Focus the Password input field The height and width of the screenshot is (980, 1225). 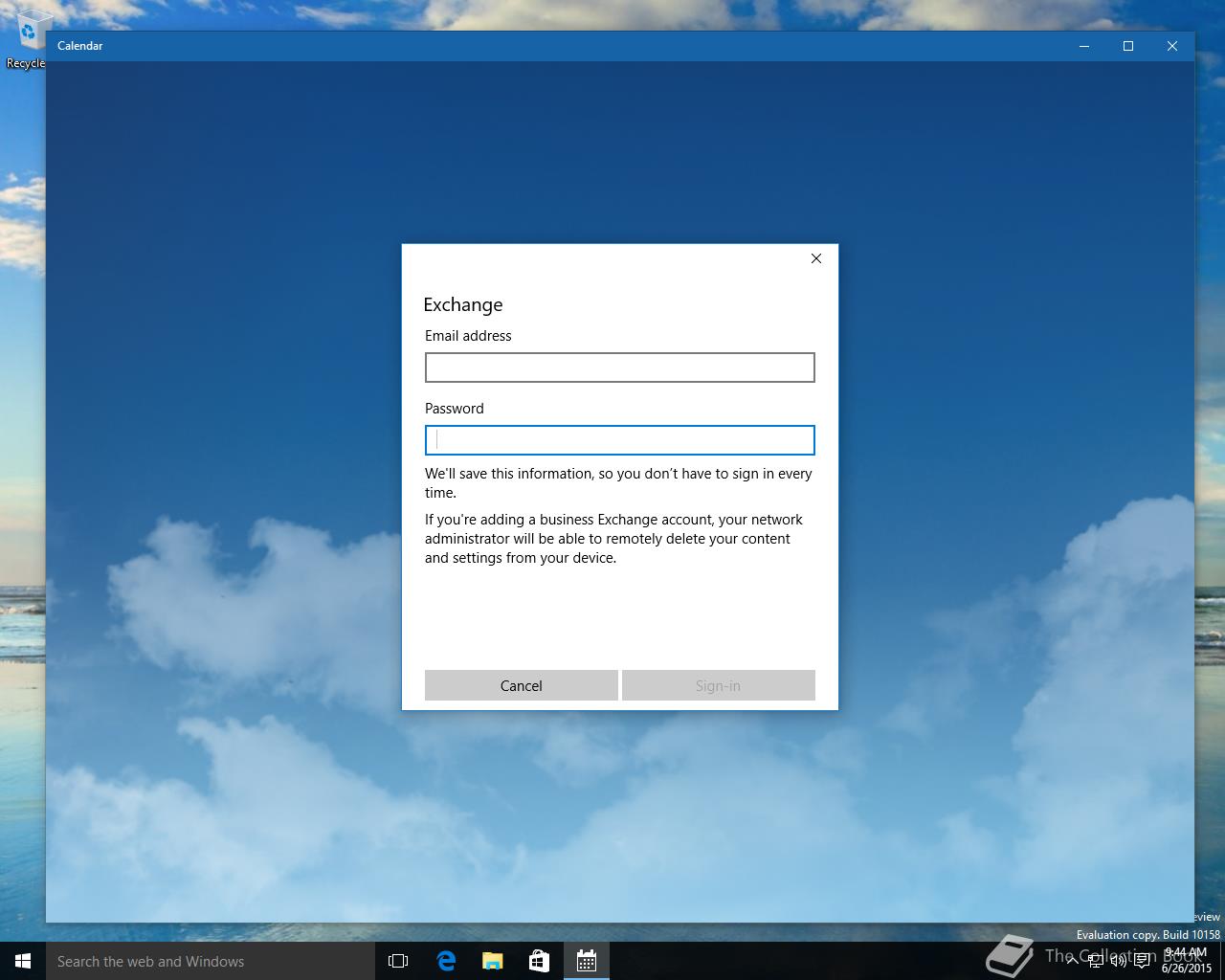619,440
